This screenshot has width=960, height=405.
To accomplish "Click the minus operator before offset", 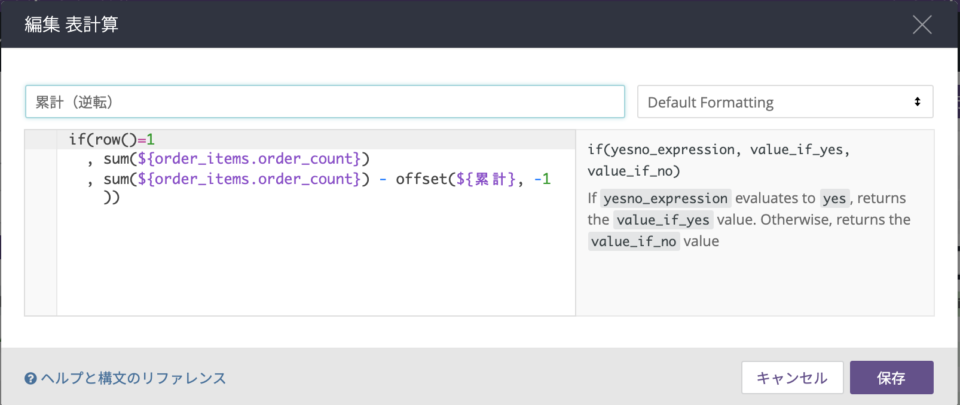I will 382,180.
